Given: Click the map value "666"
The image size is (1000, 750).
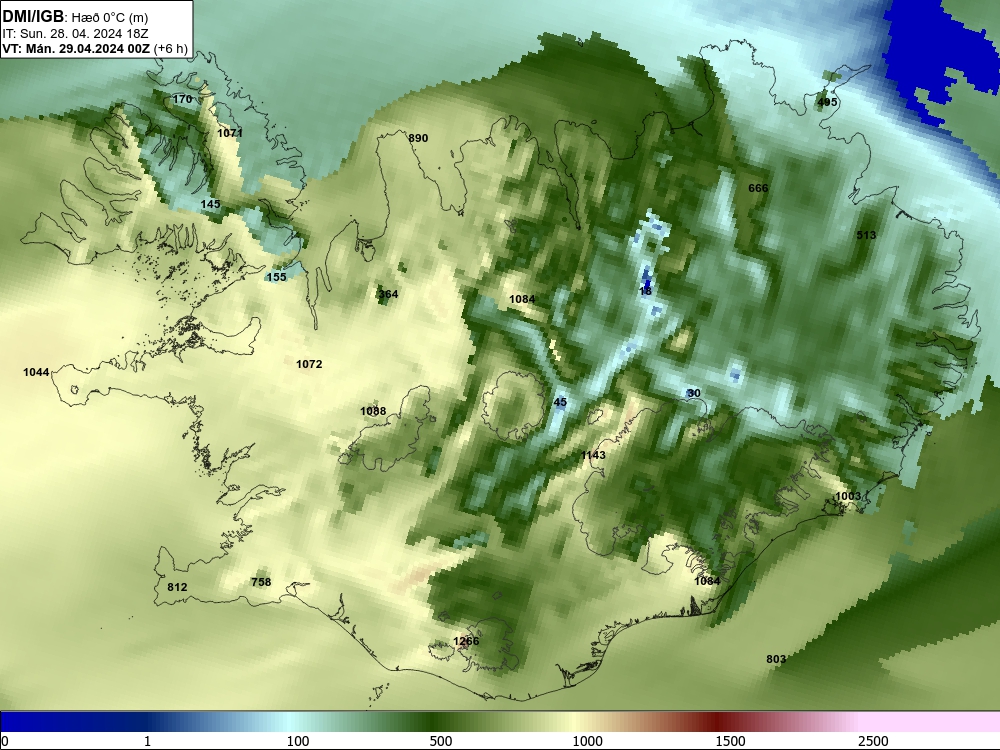Looking at the screenshot, I should point(758,188).
